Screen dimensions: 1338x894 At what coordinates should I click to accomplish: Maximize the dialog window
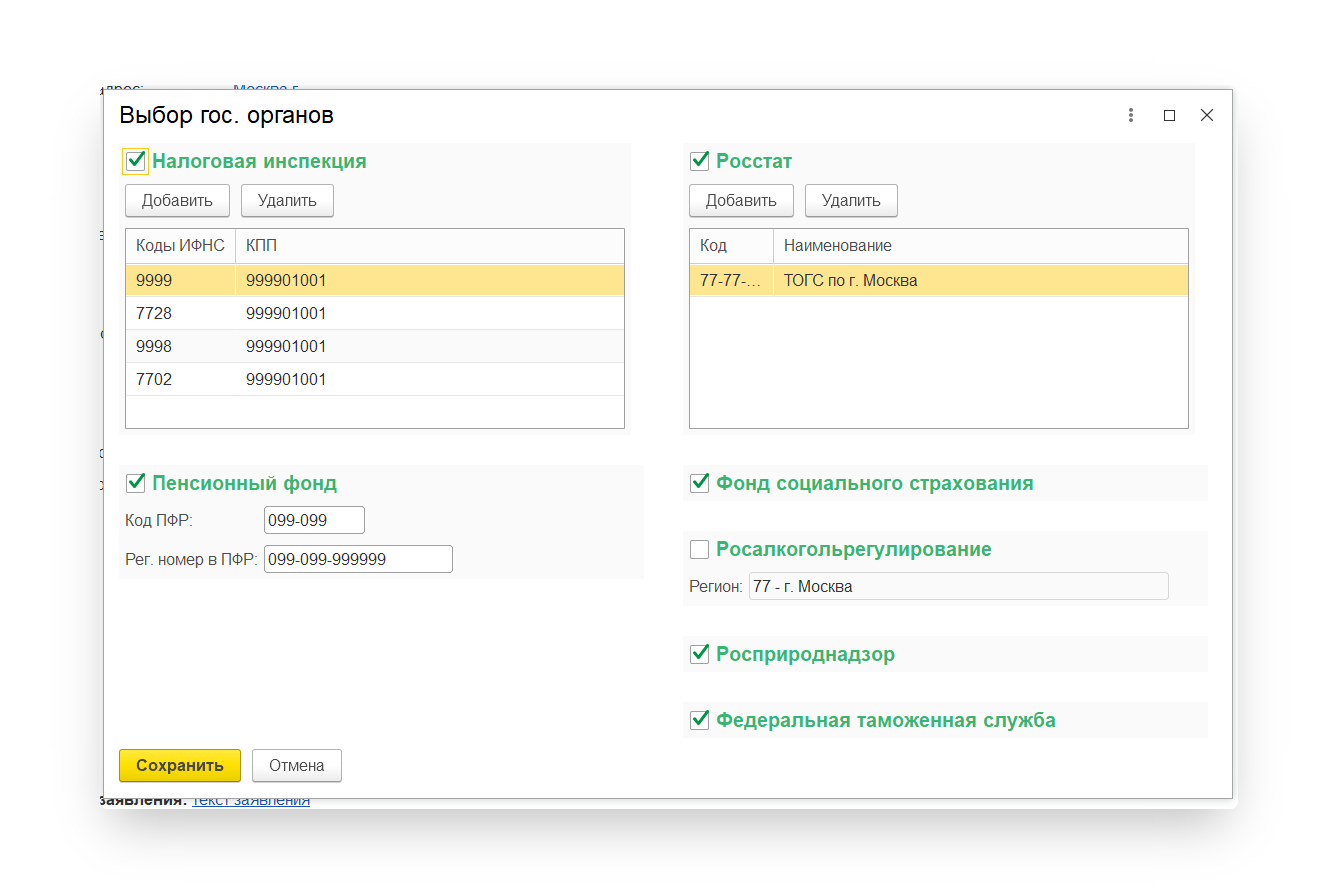1169,115
